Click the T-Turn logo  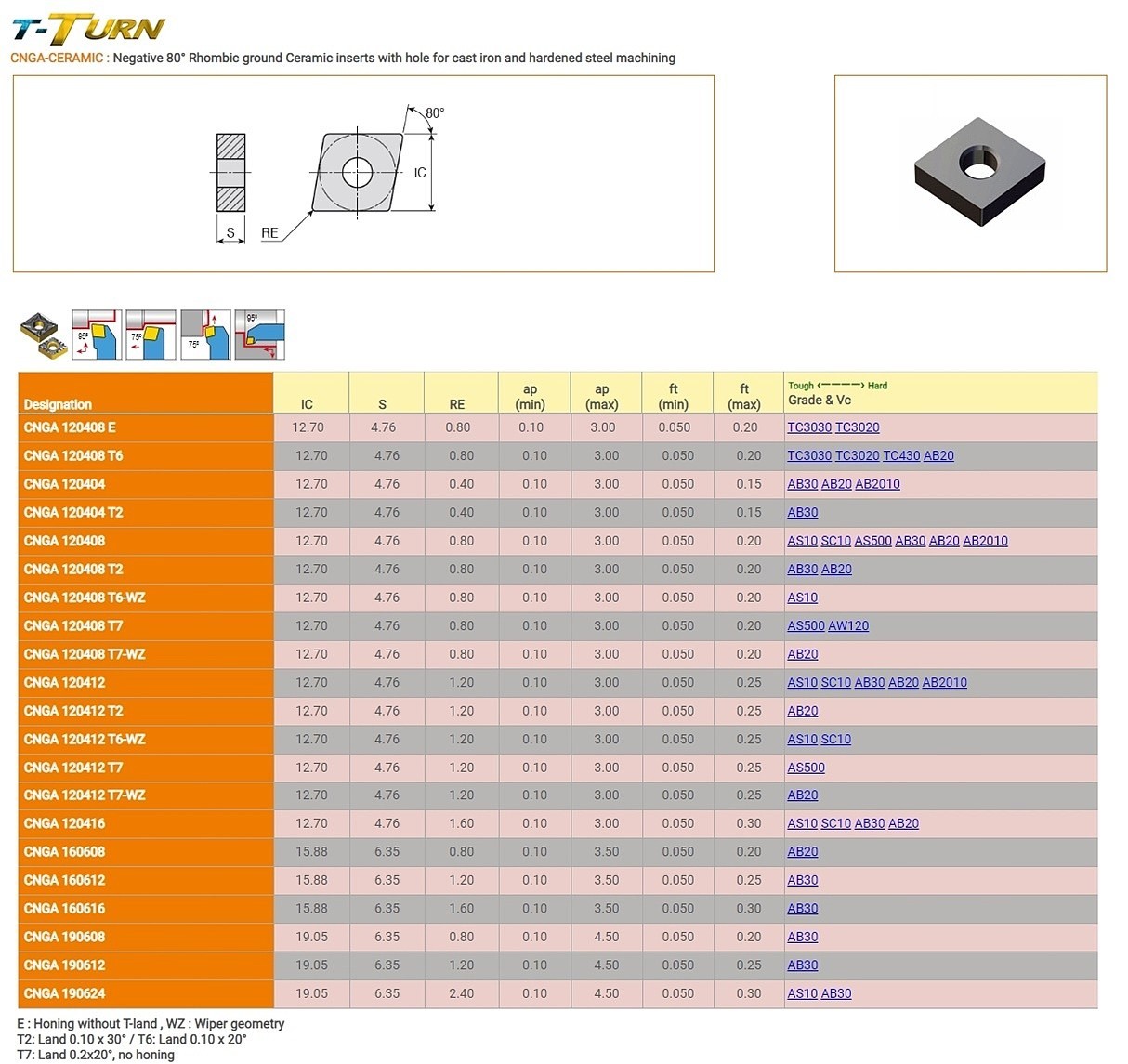click(88, 29)
